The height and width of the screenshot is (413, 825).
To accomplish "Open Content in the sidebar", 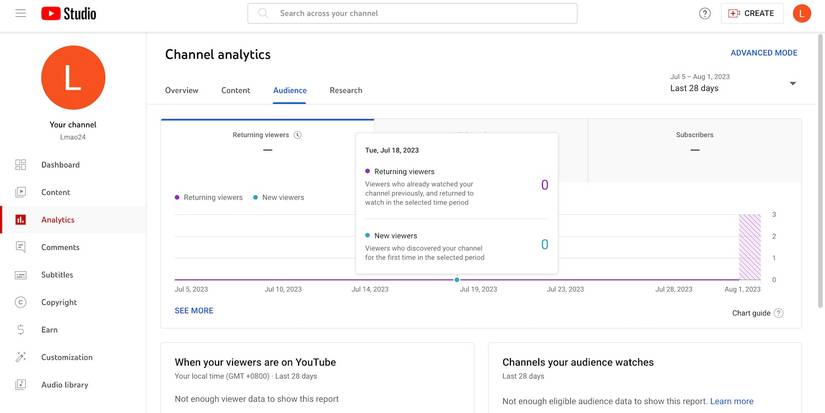I will 73,192.
